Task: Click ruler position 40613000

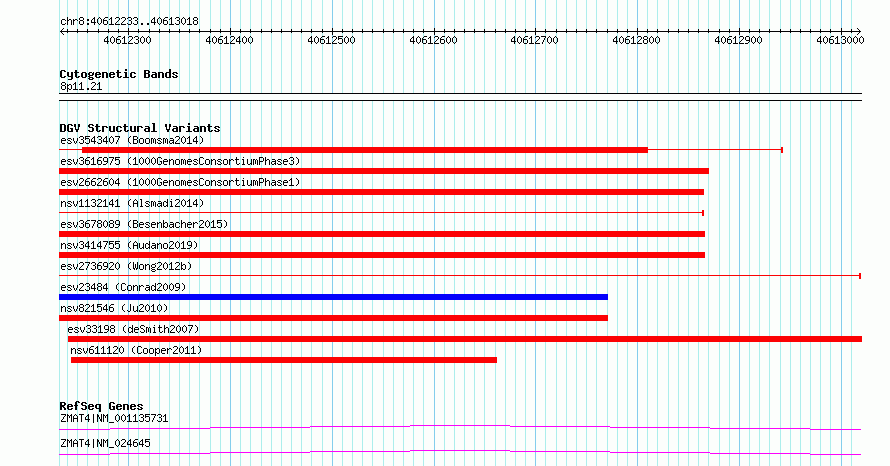Action: point(841,40)
